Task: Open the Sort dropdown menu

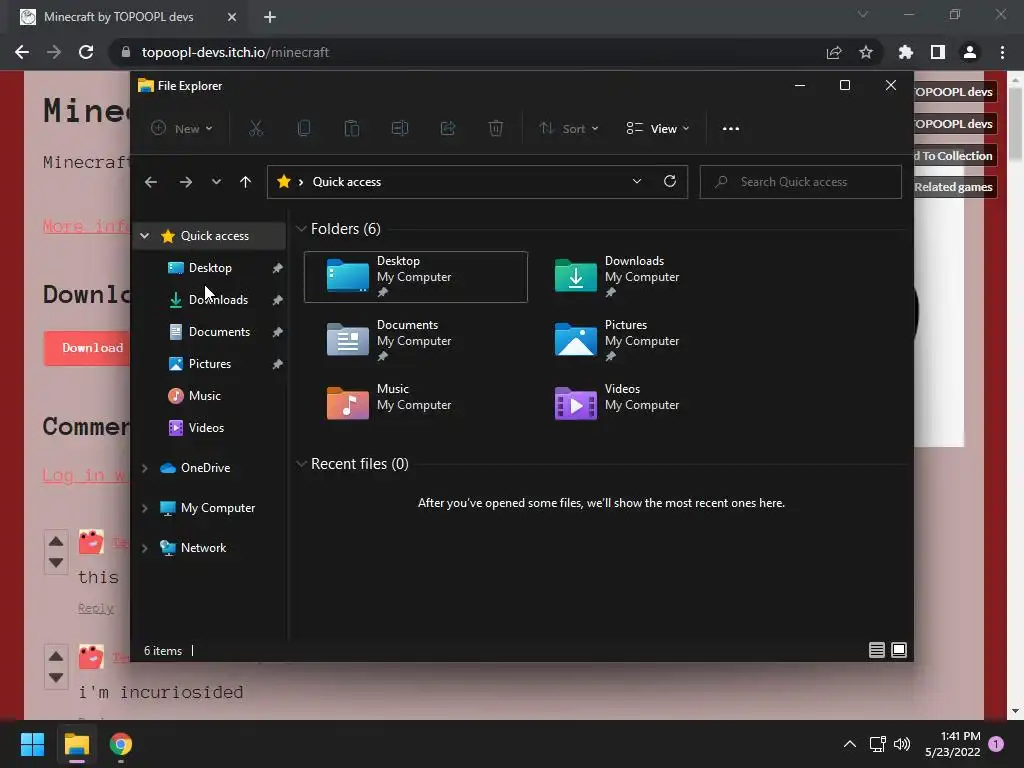Action: [x=569, y=129]
